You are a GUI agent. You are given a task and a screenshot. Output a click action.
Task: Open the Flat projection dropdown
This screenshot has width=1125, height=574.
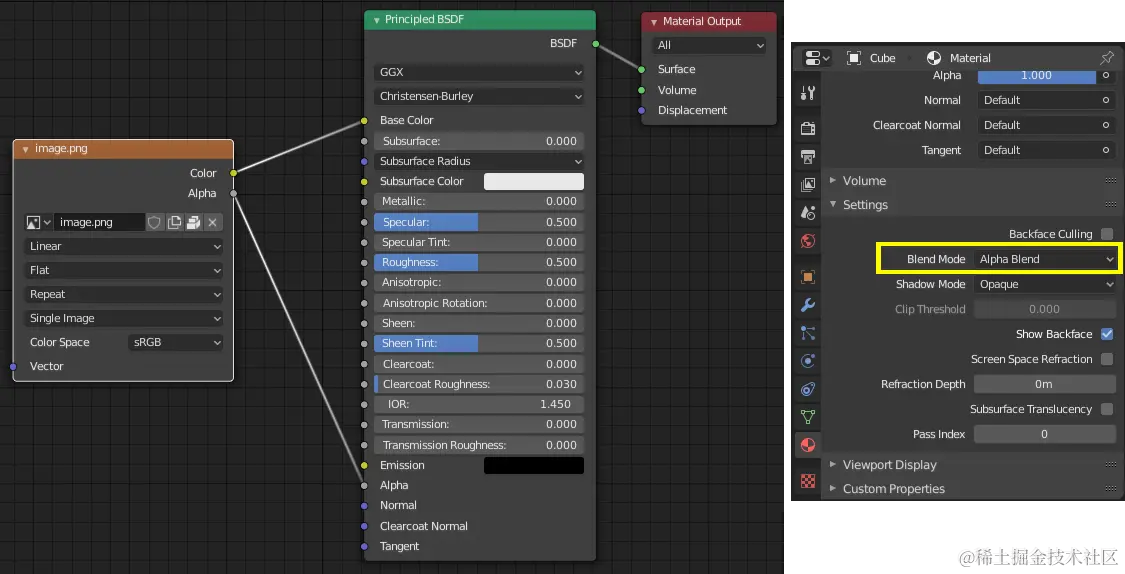click(124, 270)
